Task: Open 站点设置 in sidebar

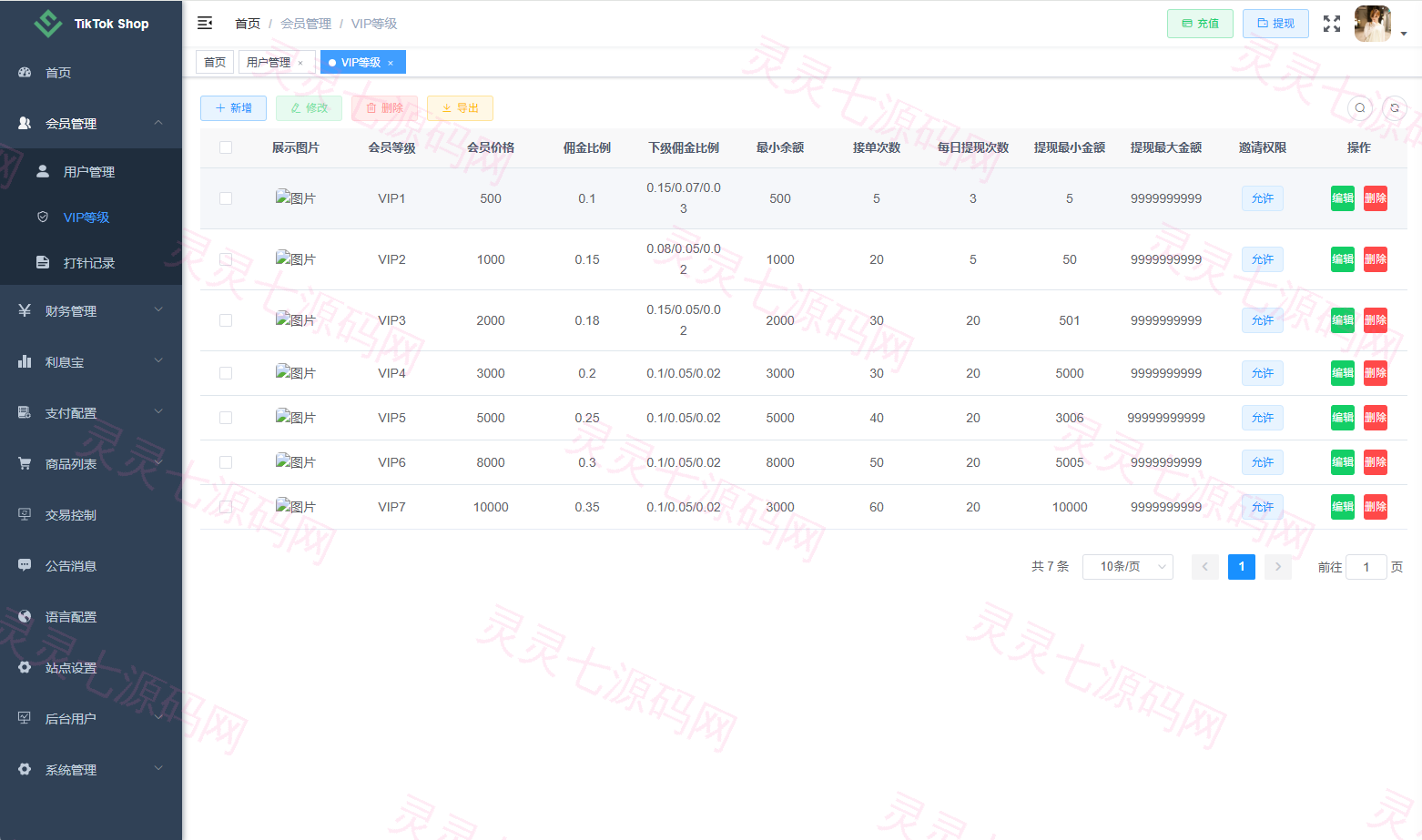Action: click(x=91, y=668)
